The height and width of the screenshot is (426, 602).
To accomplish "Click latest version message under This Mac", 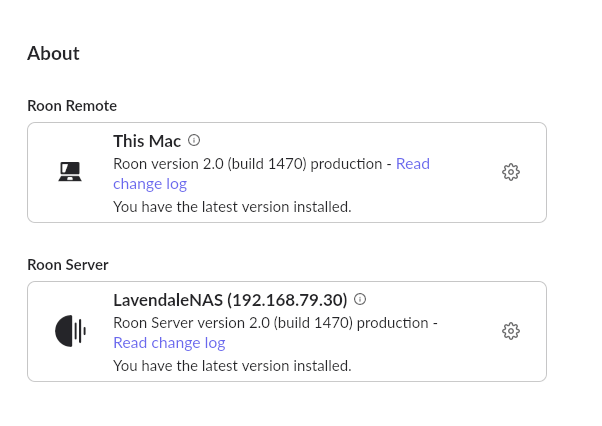I will pos(232,207).
